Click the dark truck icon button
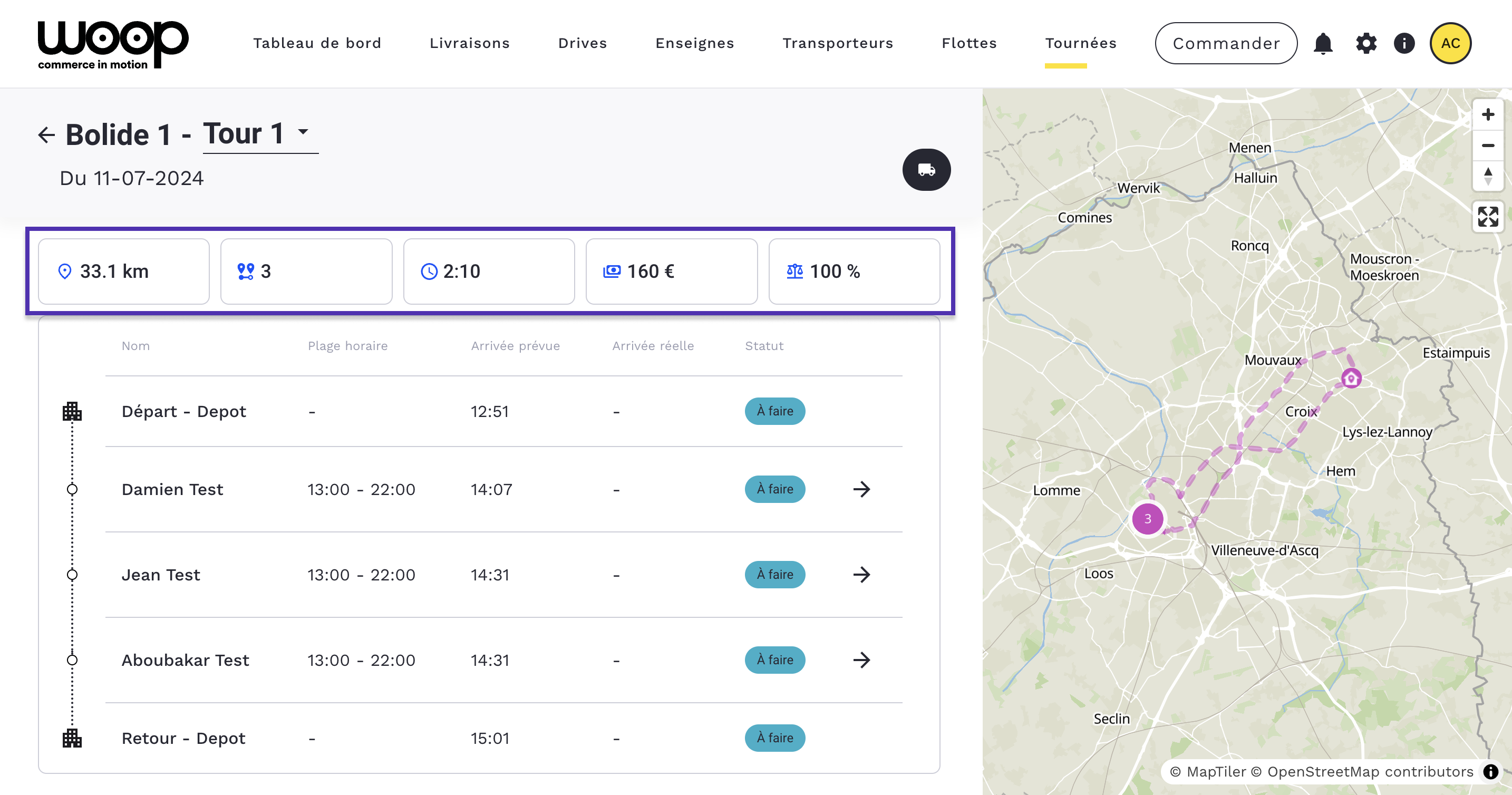The width and height of the screenshot is (1512, 795). tap(926, 170)
